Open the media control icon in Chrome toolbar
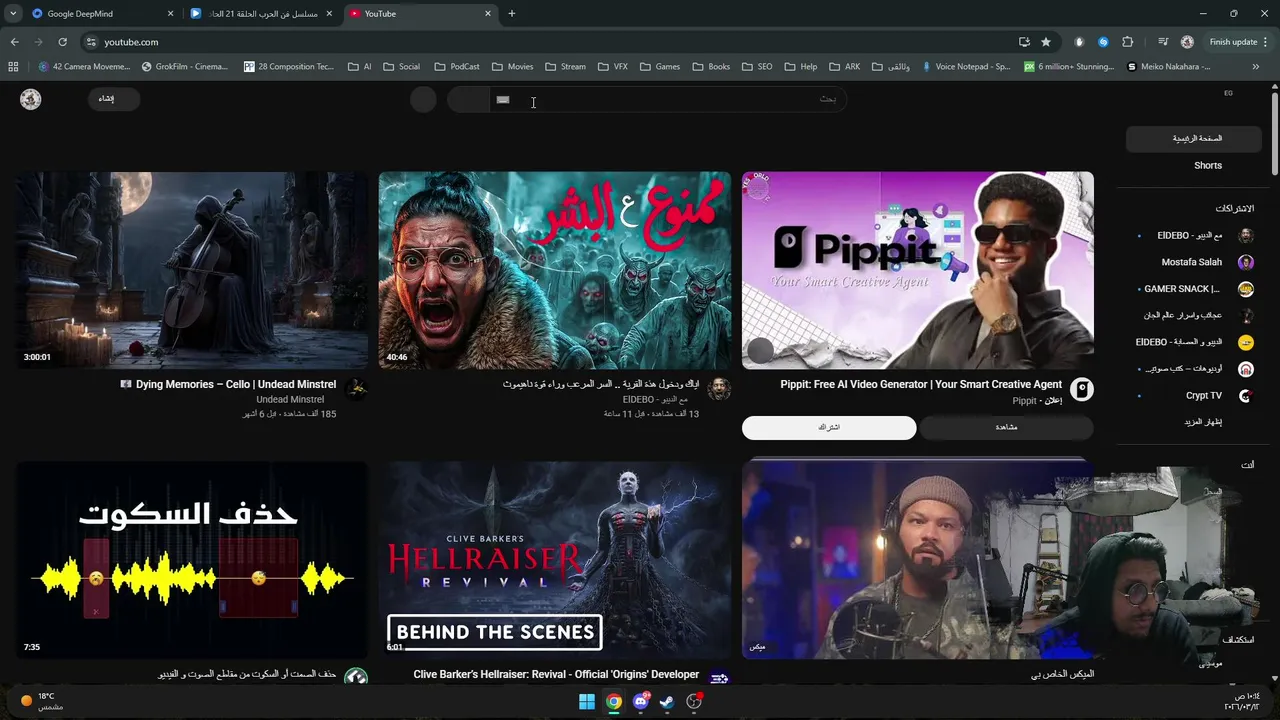This screenshot has width=1280, height=720. (x=1163, y=42)
